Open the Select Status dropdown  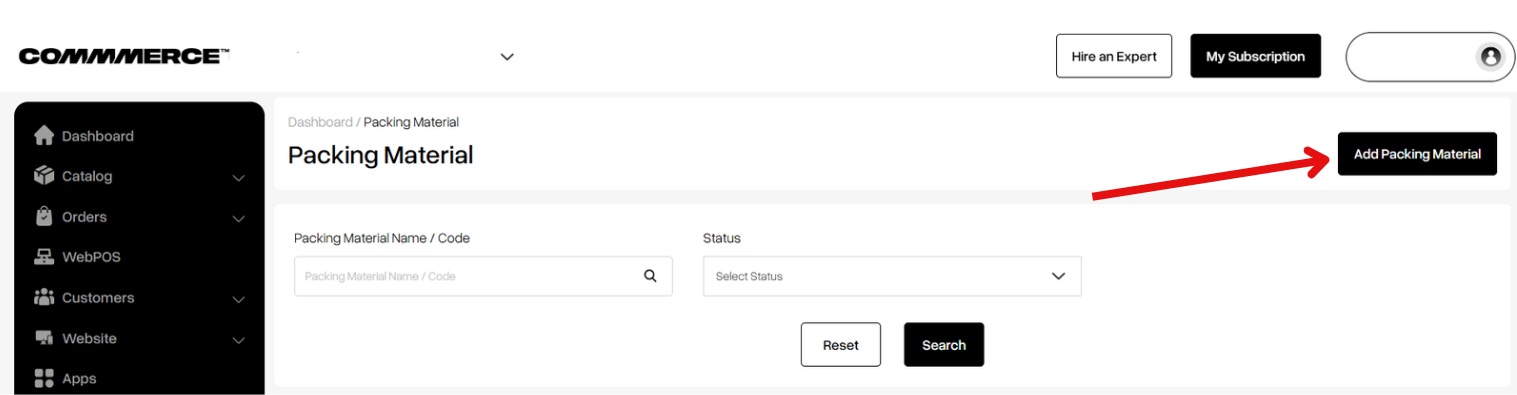(892, 276)
